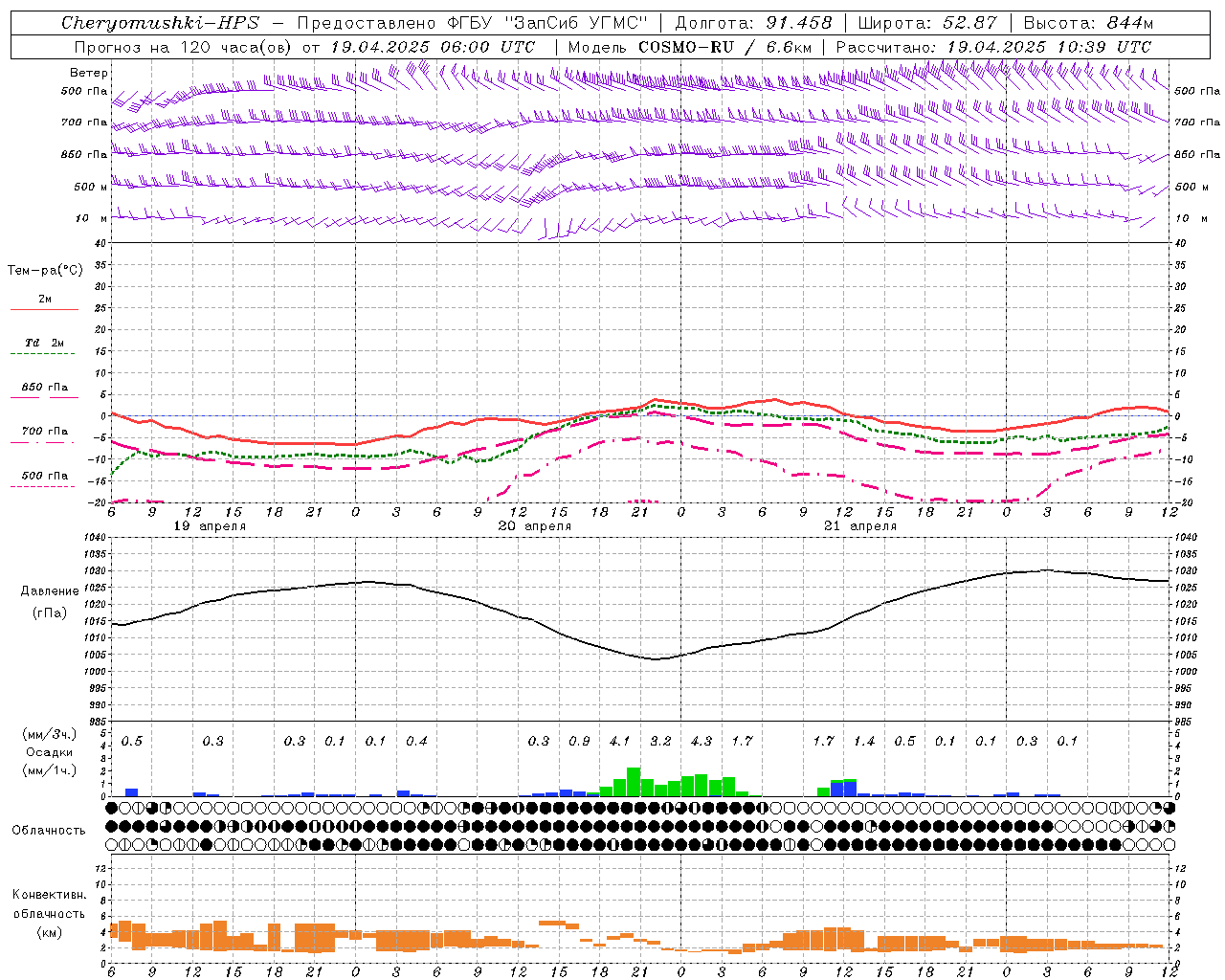
Task: Click the 4.3 three-hour precipitation value
Action: pos(702,741)
